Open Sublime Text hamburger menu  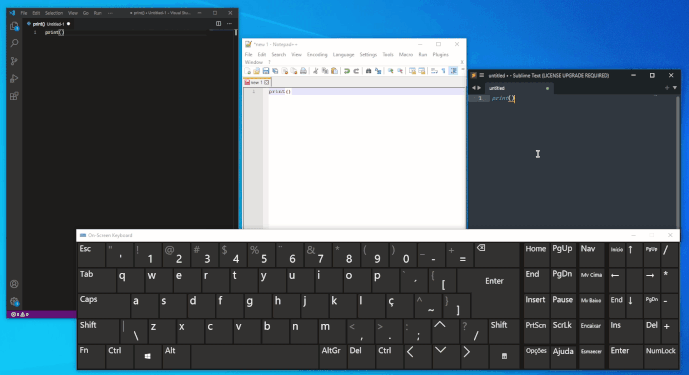(x=482, y=76)
